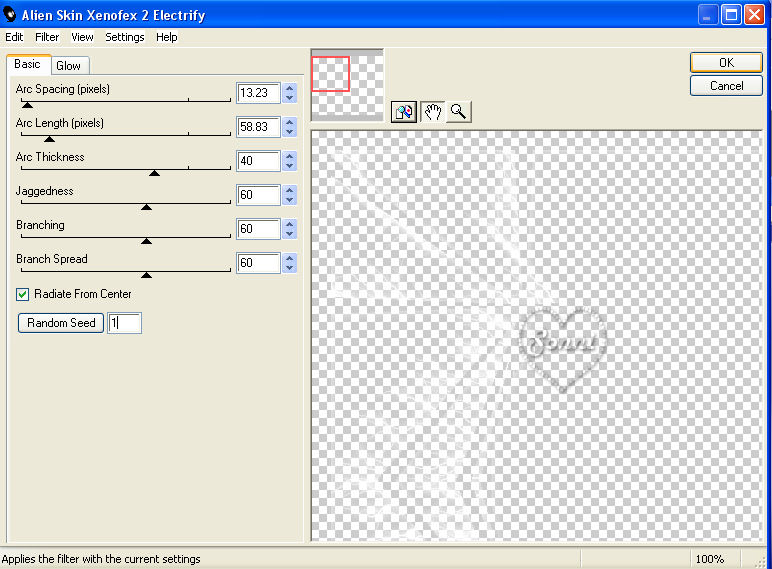Click the Arc Length slider handle
Viewport: 772px width, 569px height.
(49, 139)
